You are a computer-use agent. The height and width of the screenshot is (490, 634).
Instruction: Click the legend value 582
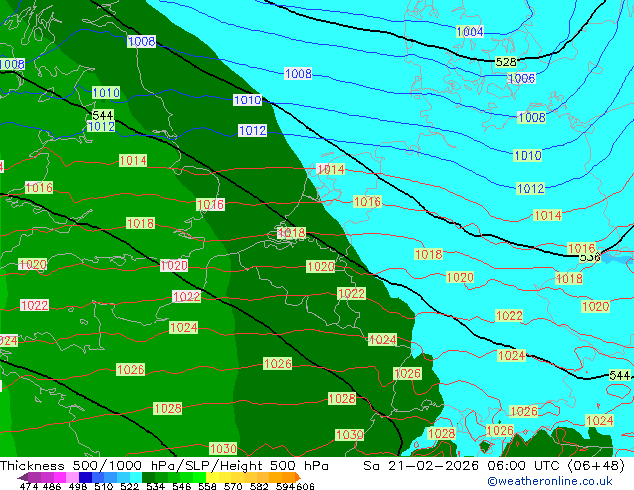tap(259, 486)
